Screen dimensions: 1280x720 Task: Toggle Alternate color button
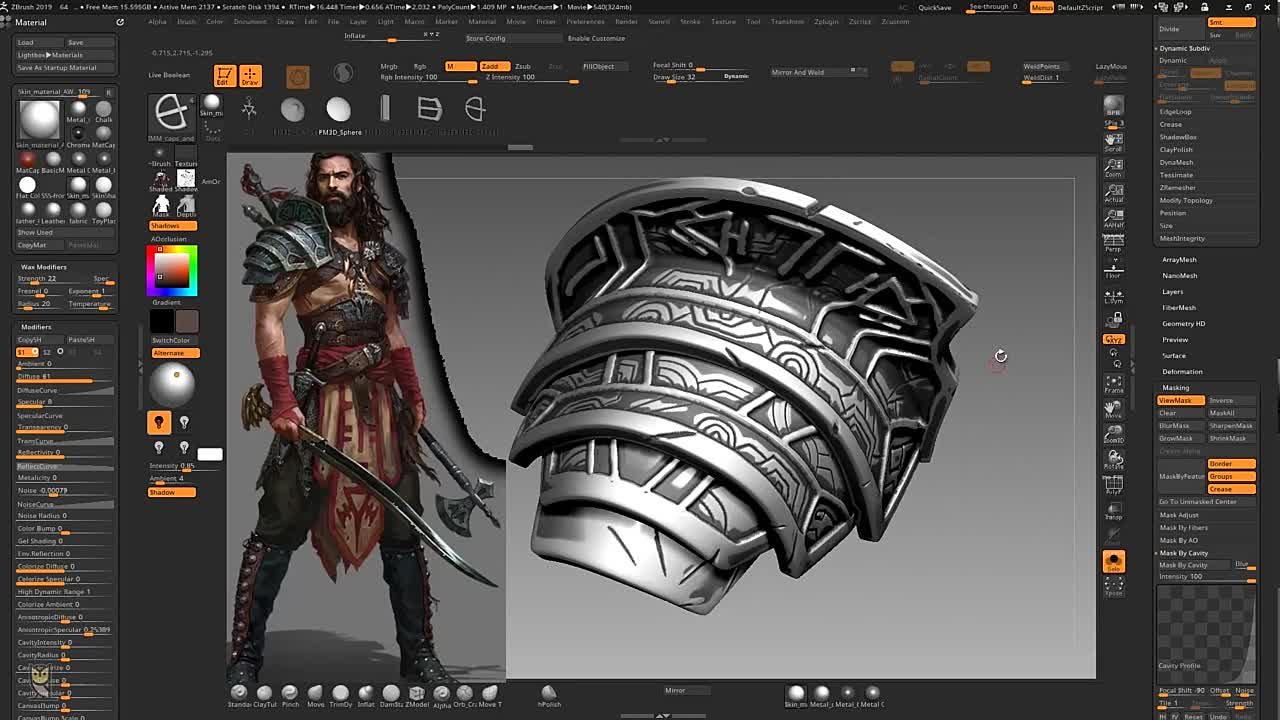pyautogui.click(x=173, y=353)
